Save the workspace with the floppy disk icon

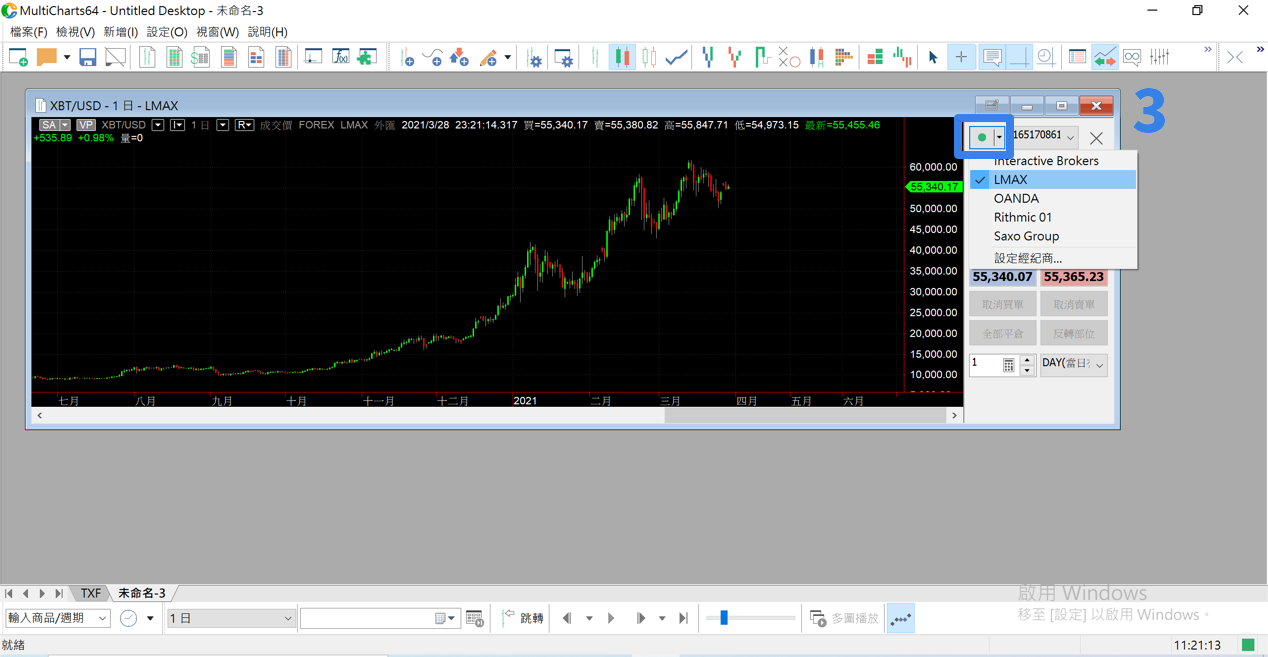coord(88,58)
